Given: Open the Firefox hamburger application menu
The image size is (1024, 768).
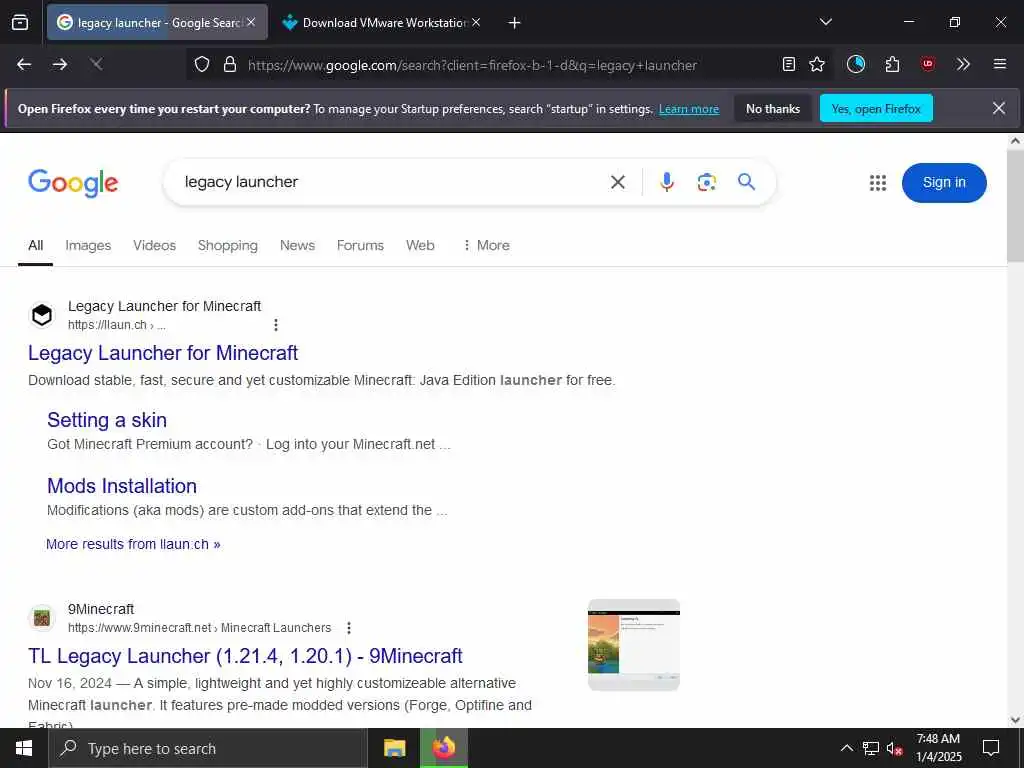Looking at the screenshot, I should click(x=1000, y=64).
